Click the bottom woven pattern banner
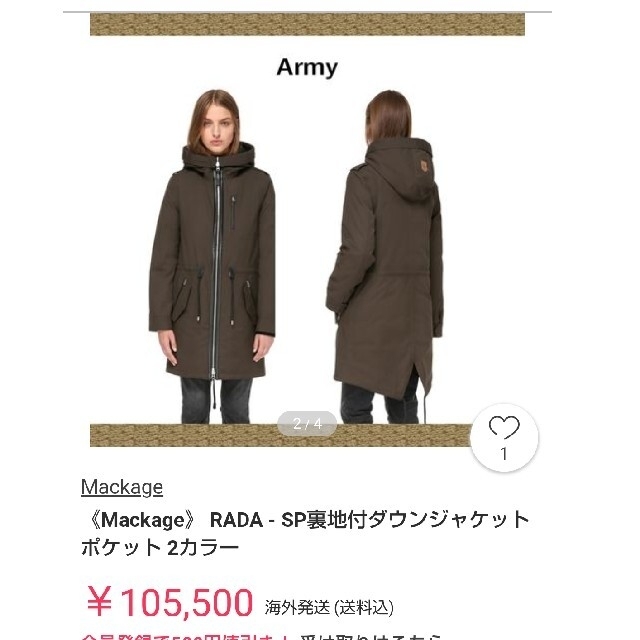Image resolution: width=640 pixels, height=640 pixels. coord(281,436)
